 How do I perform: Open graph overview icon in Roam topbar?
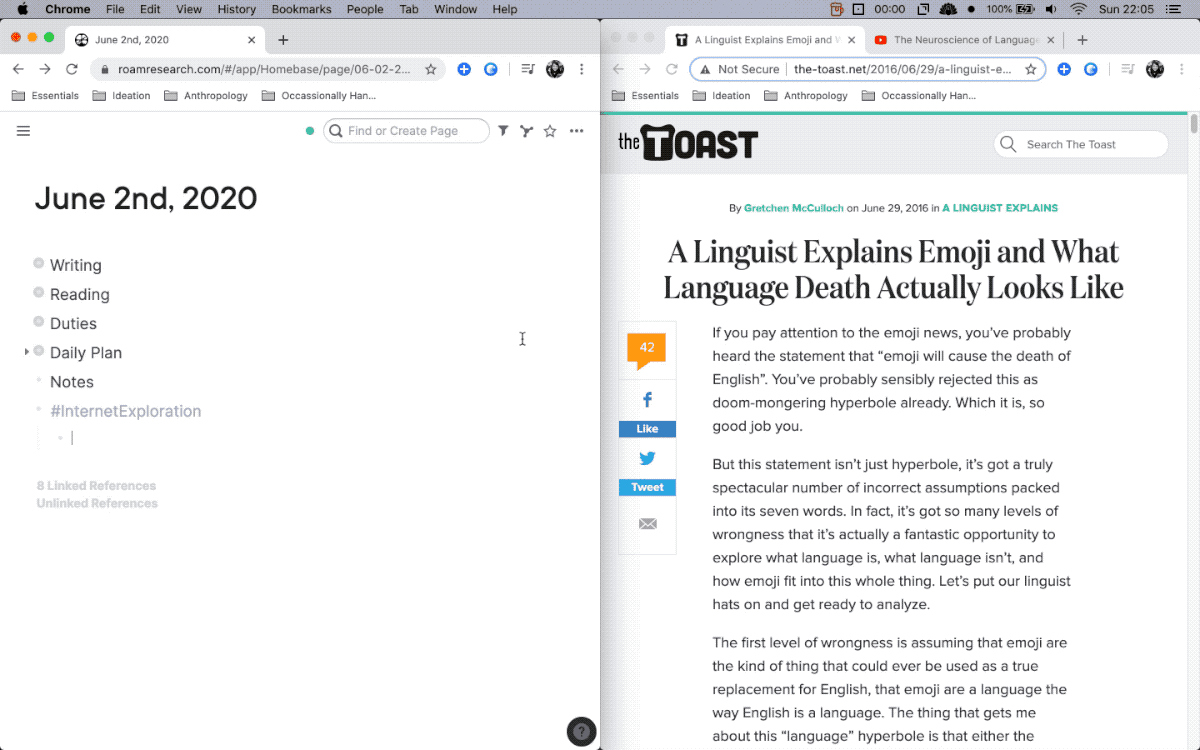[x=526, y=131]
